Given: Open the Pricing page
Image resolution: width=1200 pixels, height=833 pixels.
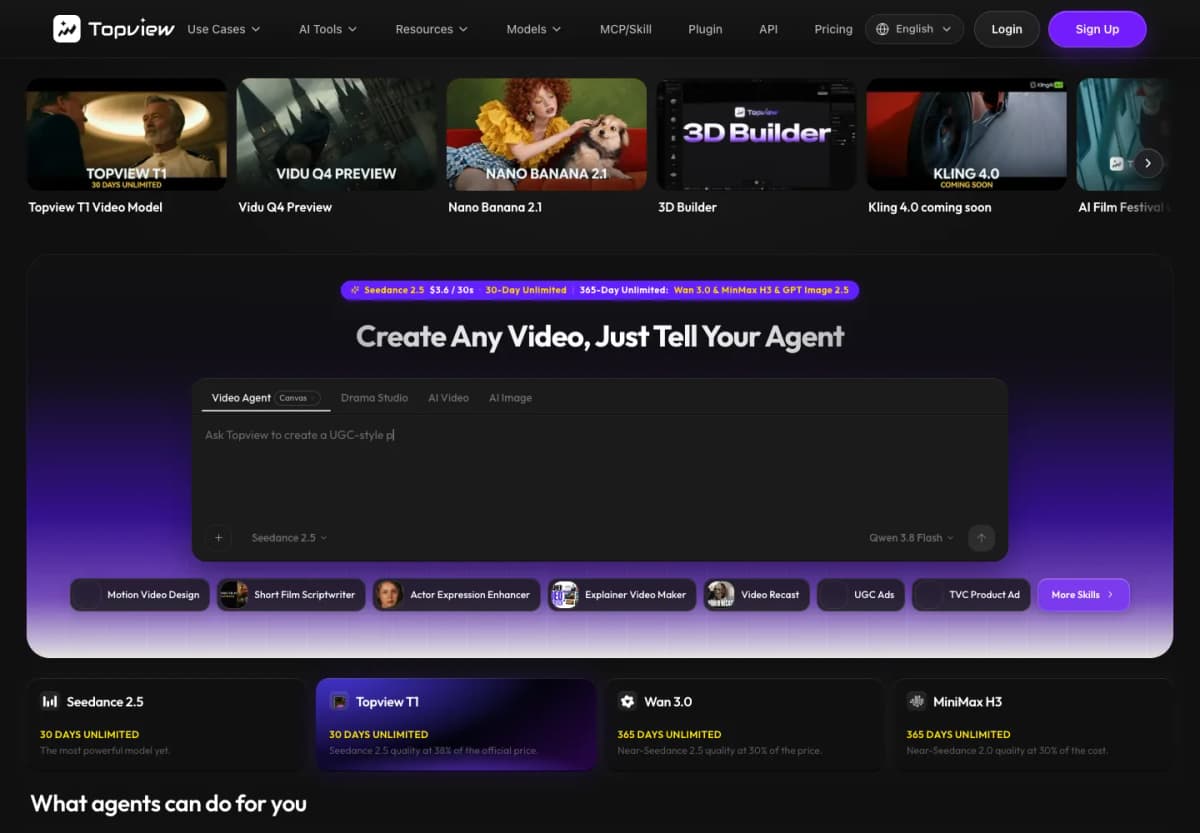Looking at the screenshot, I should 833,29.
